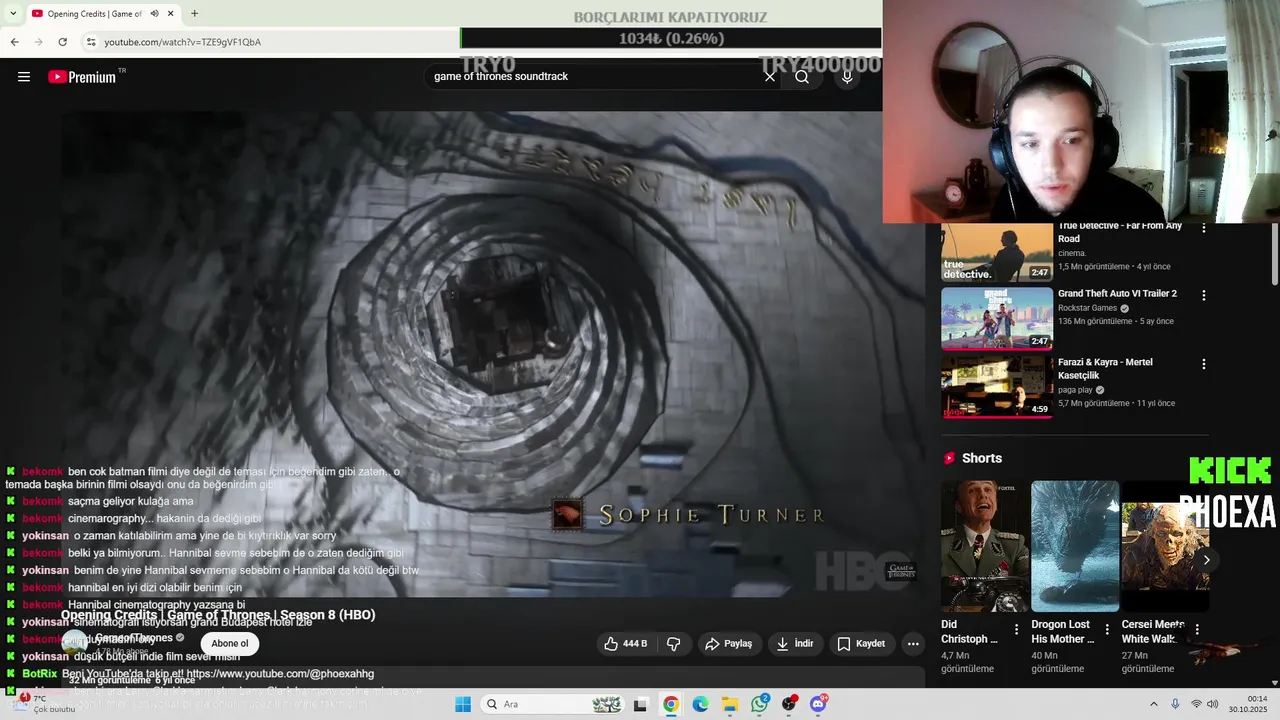
Task: Open volume settings from tray speaker
Action: tap(1212, 704)
